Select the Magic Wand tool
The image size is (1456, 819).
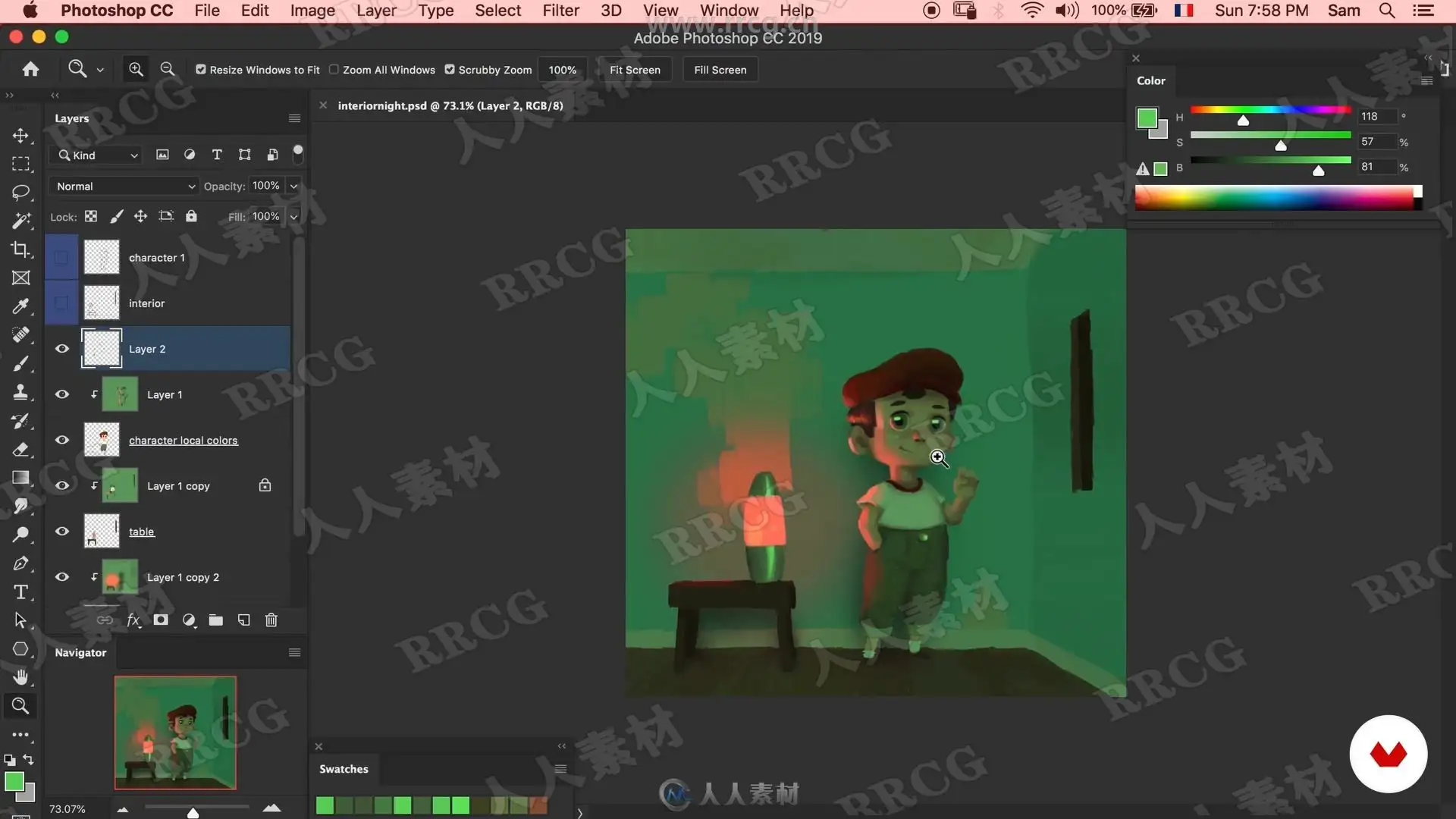[x=20, y=221]
